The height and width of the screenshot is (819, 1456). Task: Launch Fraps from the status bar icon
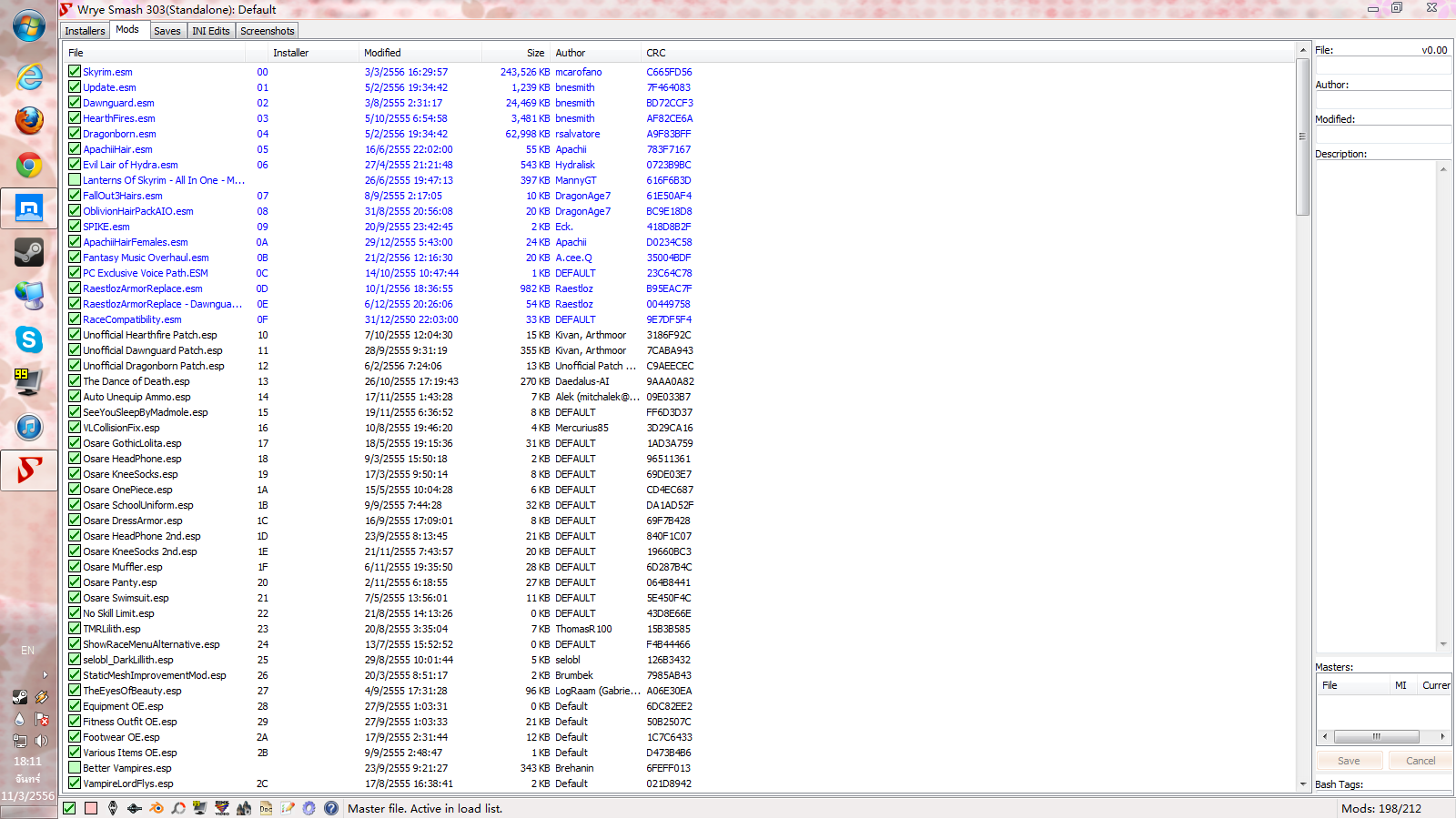(x=200, y=808)
